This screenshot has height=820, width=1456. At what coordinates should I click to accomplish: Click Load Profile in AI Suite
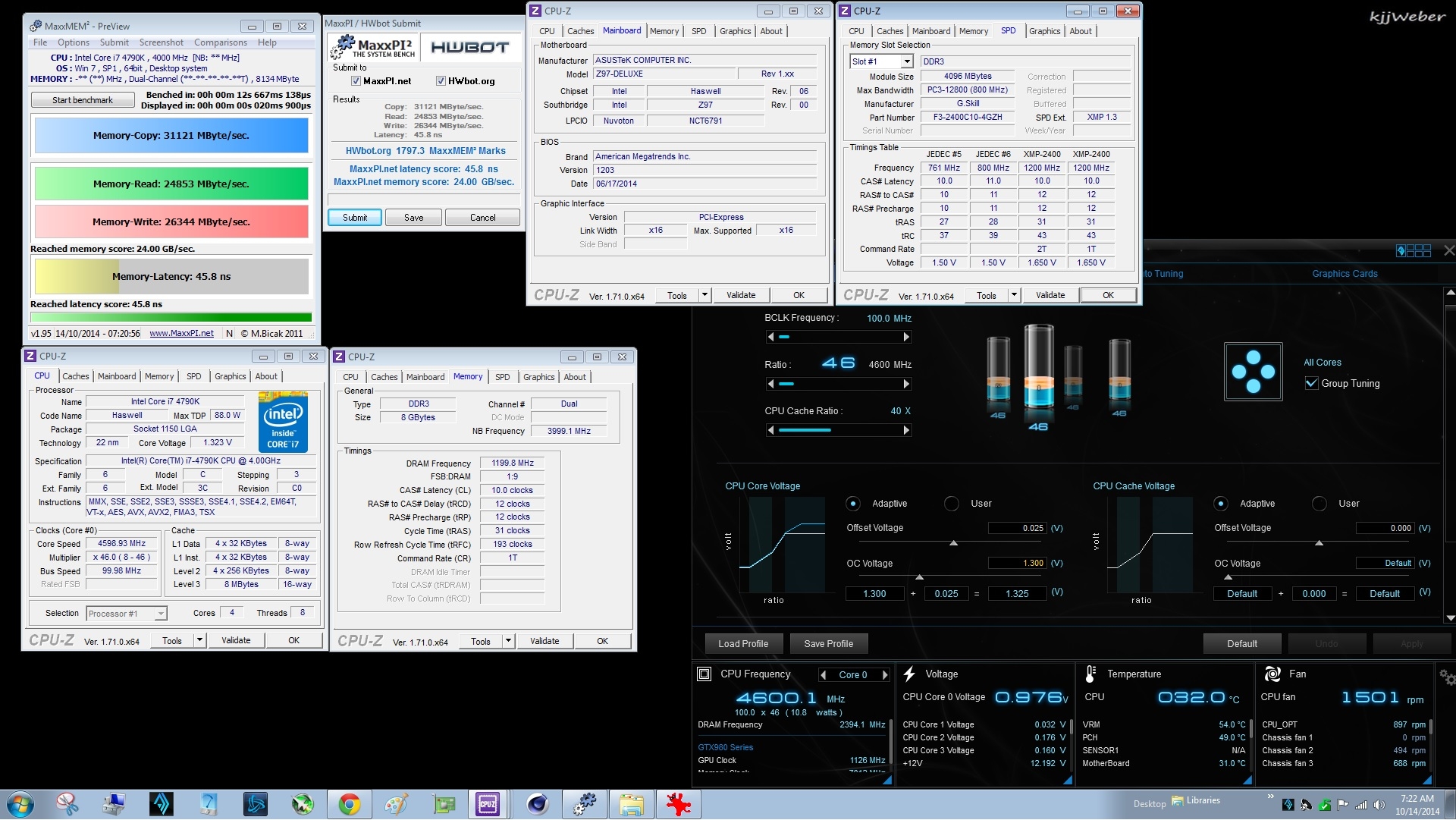click(743, 644)
